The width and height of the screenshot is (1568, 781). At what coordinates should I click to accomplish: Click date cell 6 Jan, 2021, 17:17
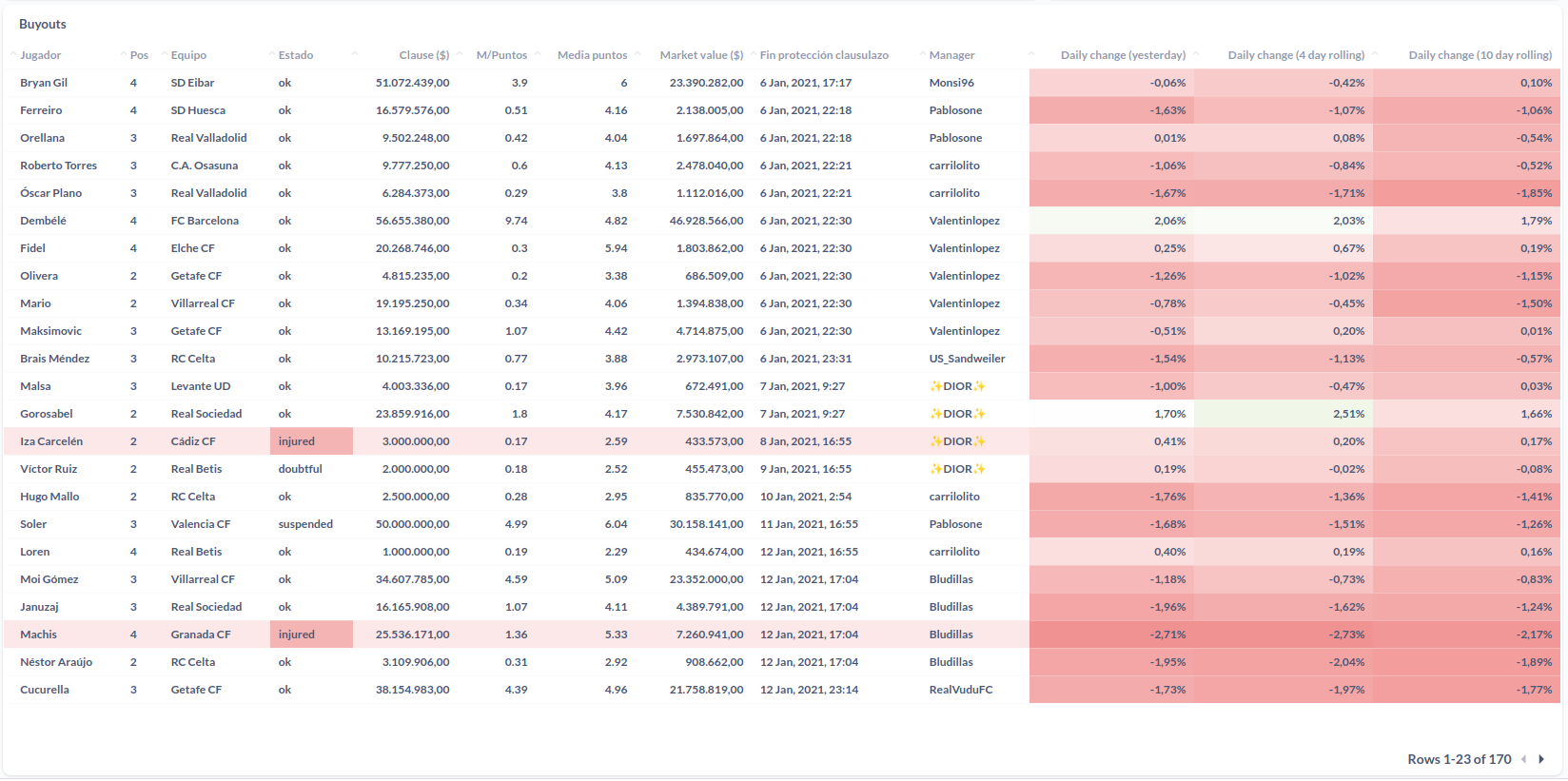pyautogui.click(x=806, y=83)
